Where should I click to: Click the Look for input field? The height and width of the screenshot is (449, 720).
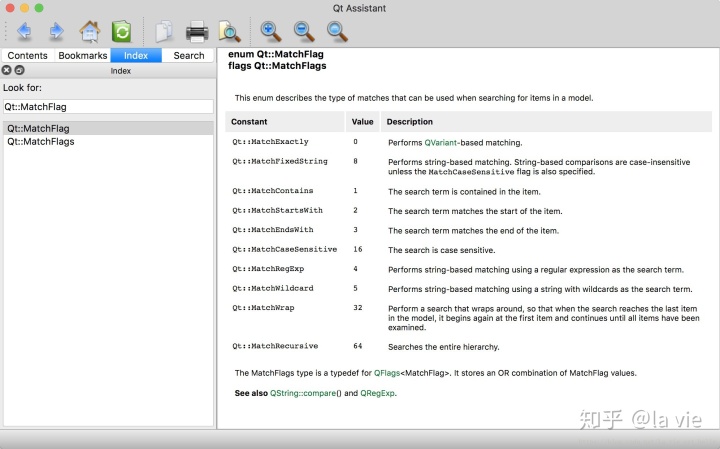point(108,107)
